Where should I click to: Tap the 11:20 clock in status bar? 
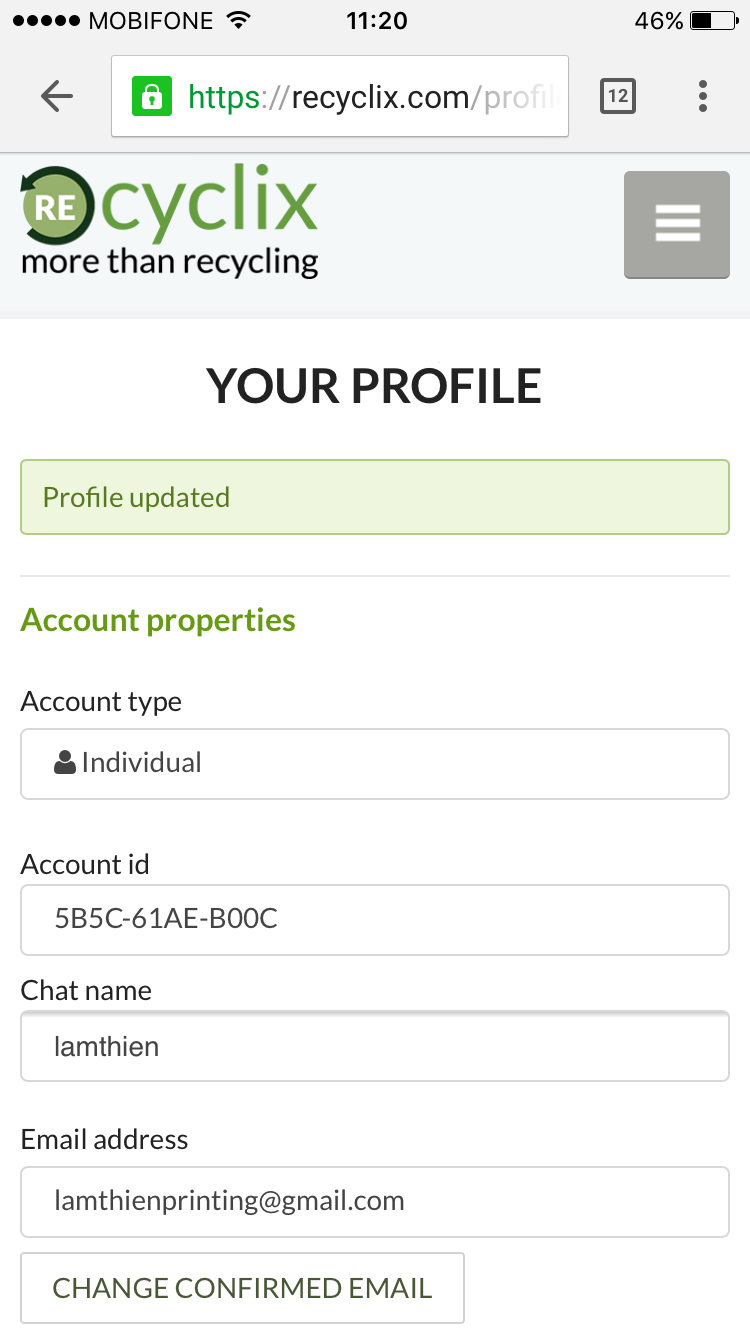click(376, 21)
